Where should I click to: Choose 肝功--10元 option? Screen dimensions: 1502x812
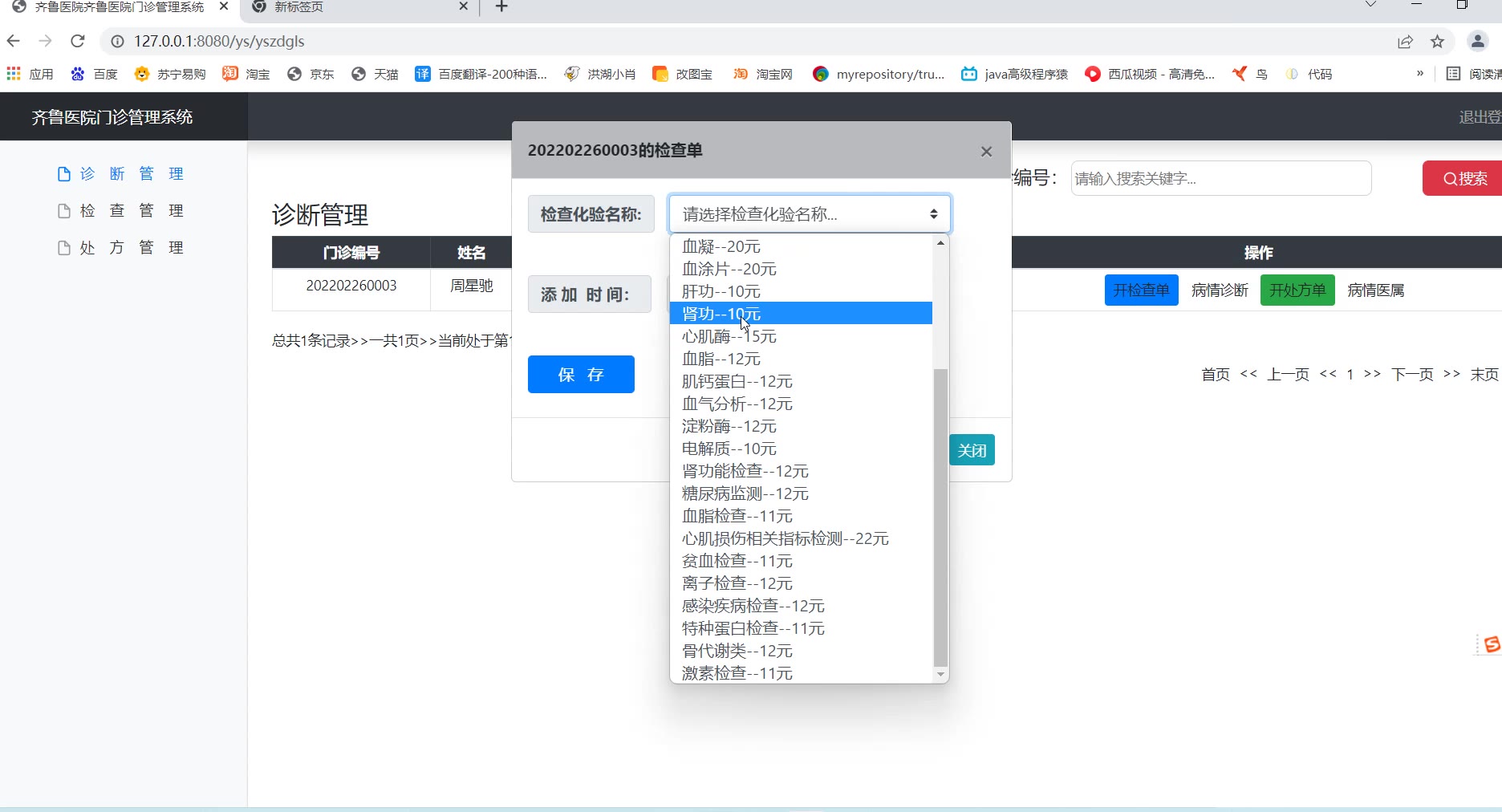pos(801,291)
